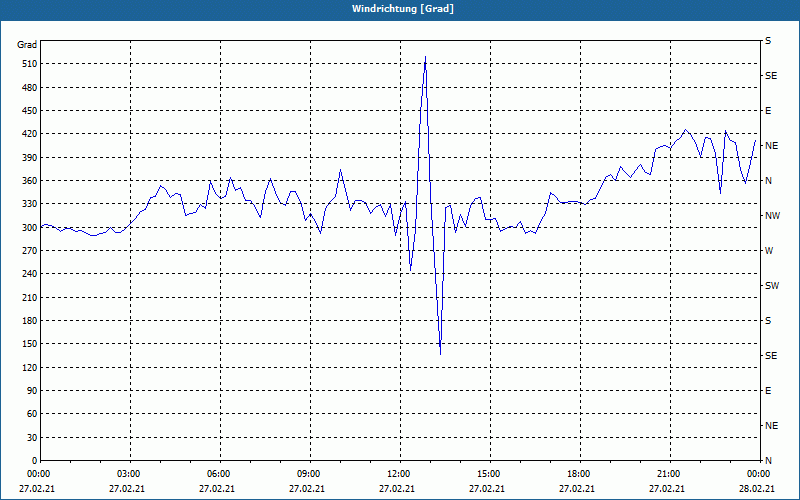
Task: Click the chart title 'Windrichtung [Grad]'
Action: [x=403, y=9]
